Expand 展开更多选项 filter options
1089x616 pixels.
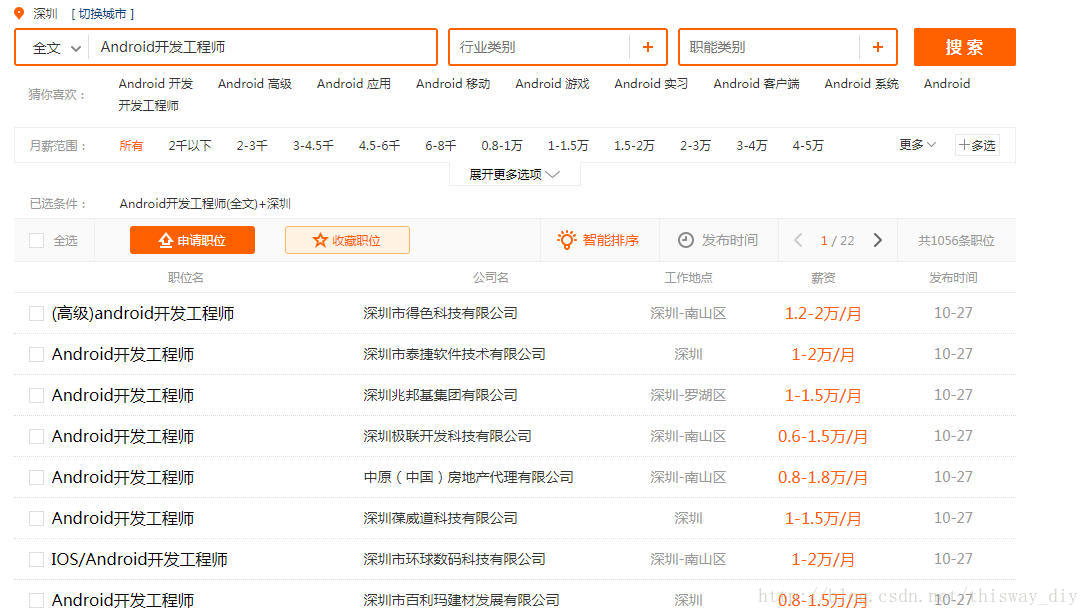tap(515, 174)
